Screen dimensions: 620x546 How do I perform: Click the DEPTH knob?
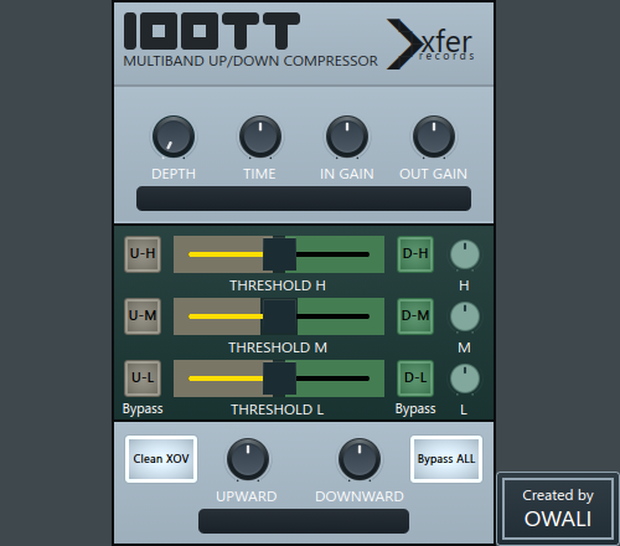pos(174,136)
